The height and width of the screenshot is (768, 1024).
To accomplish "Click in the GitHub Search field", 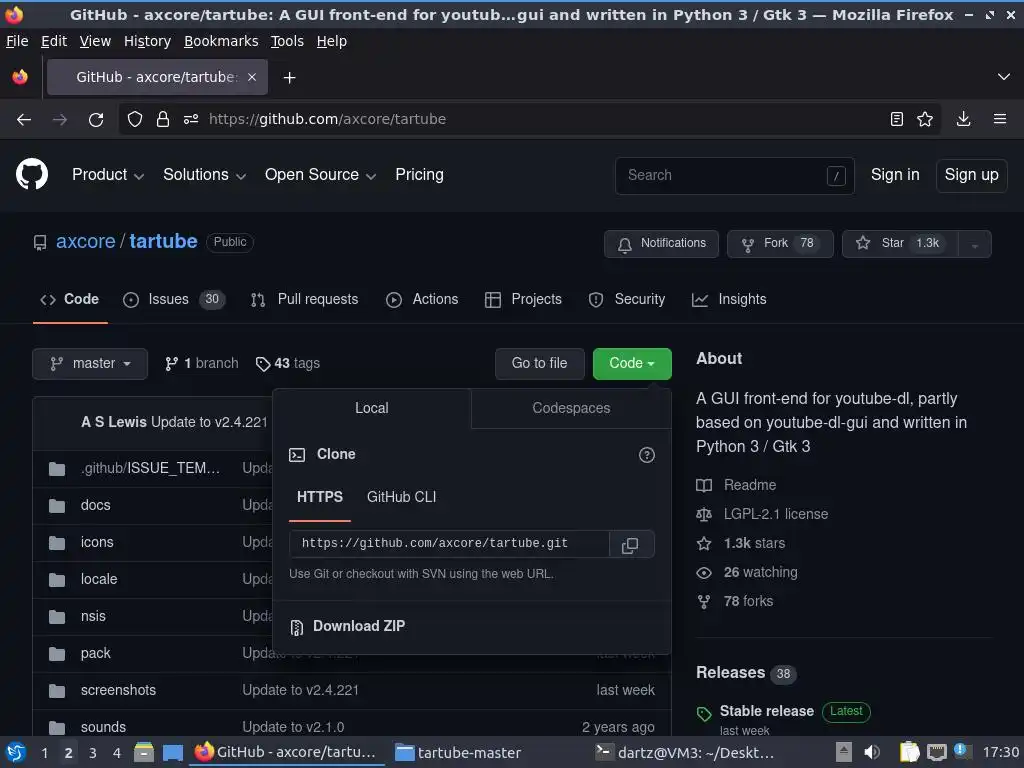I will 734,176.
